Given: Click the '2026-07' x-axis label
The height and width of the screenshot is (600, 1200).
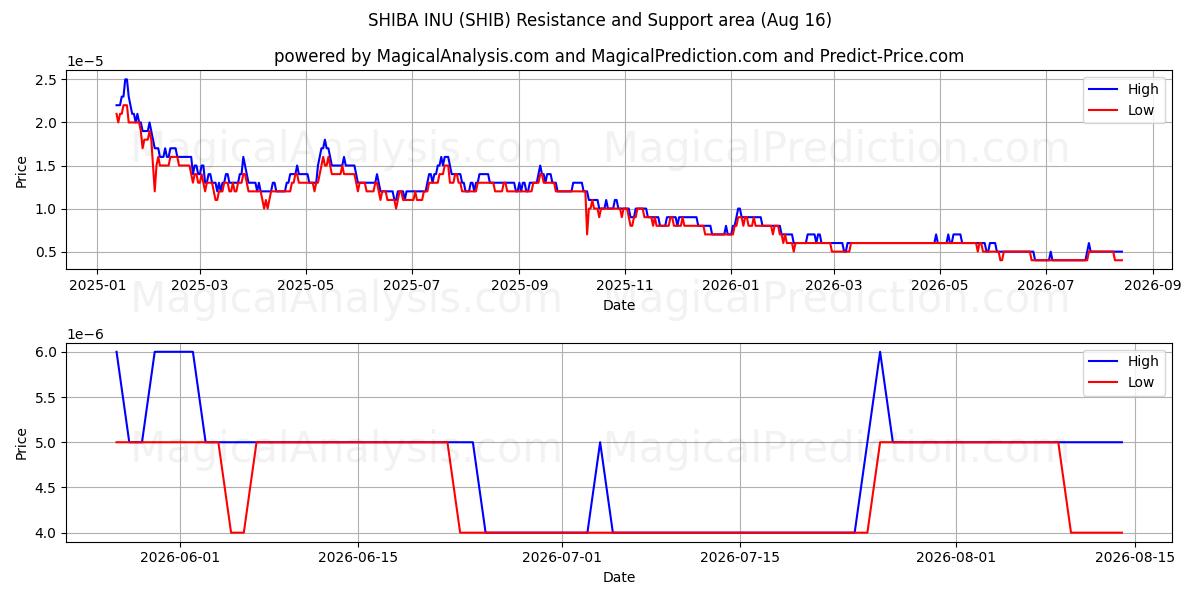Looking at the screenshot, I should click(1046, 285).
